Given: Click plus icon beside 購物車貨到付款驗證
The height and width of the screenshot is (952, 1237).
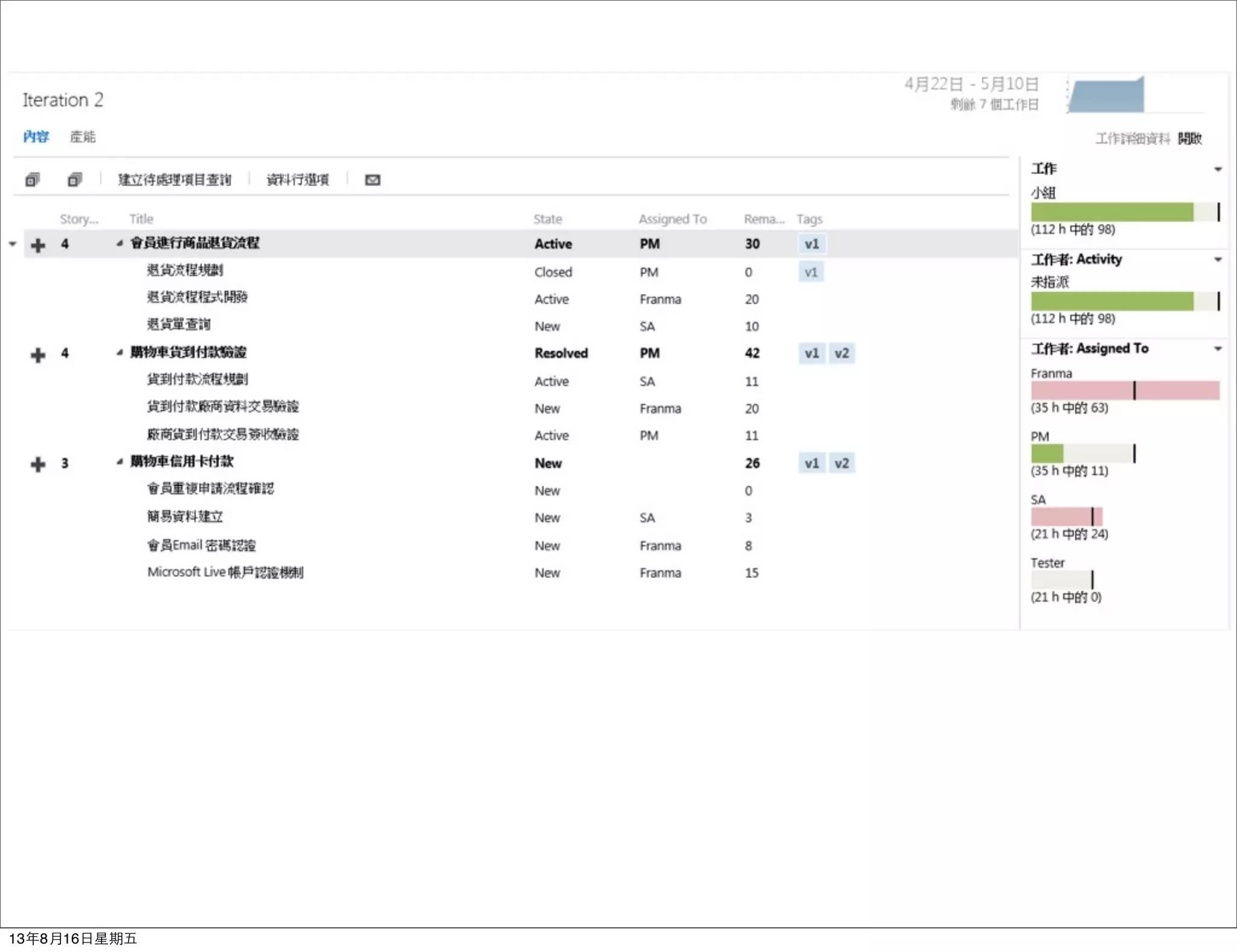Looking at the screenshot, I should coord(38,355).
